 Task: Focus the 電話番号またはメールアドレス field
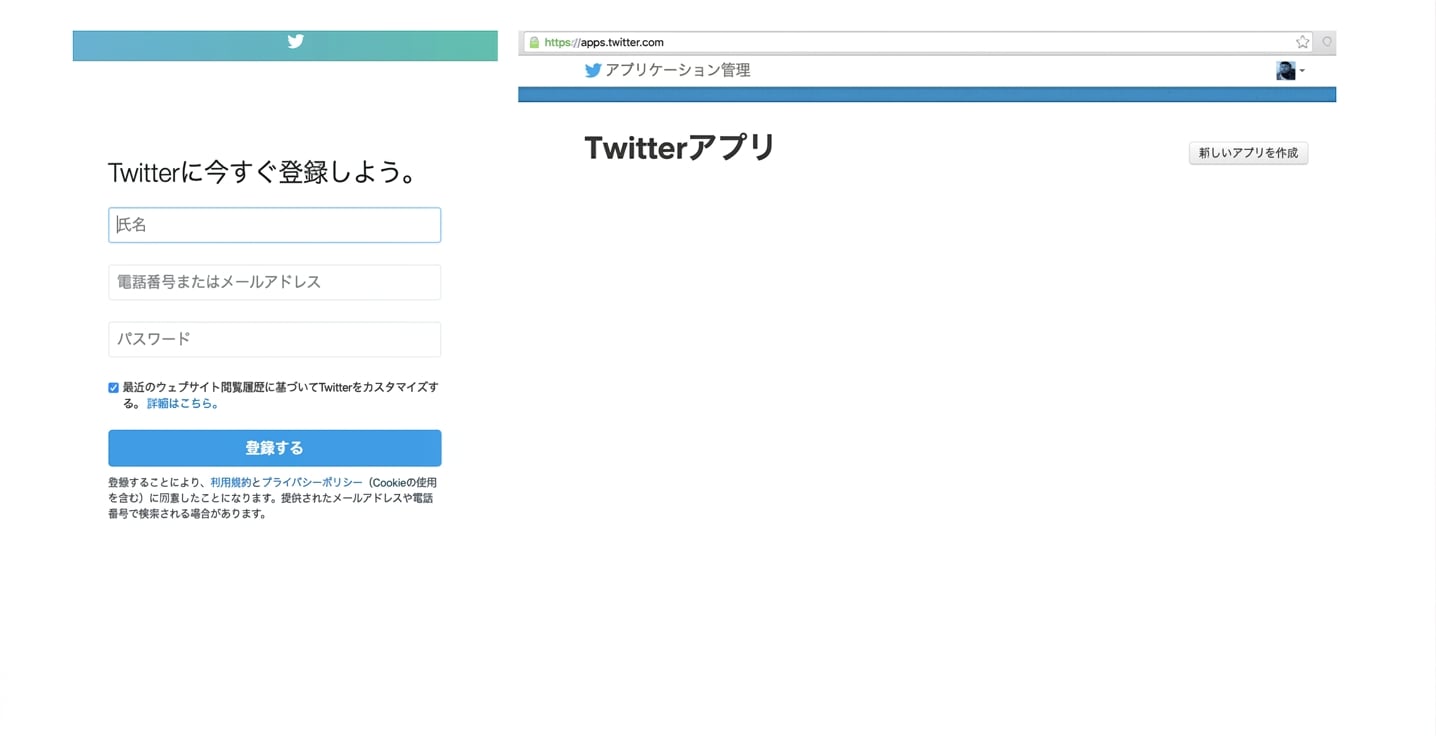point(274,282)
